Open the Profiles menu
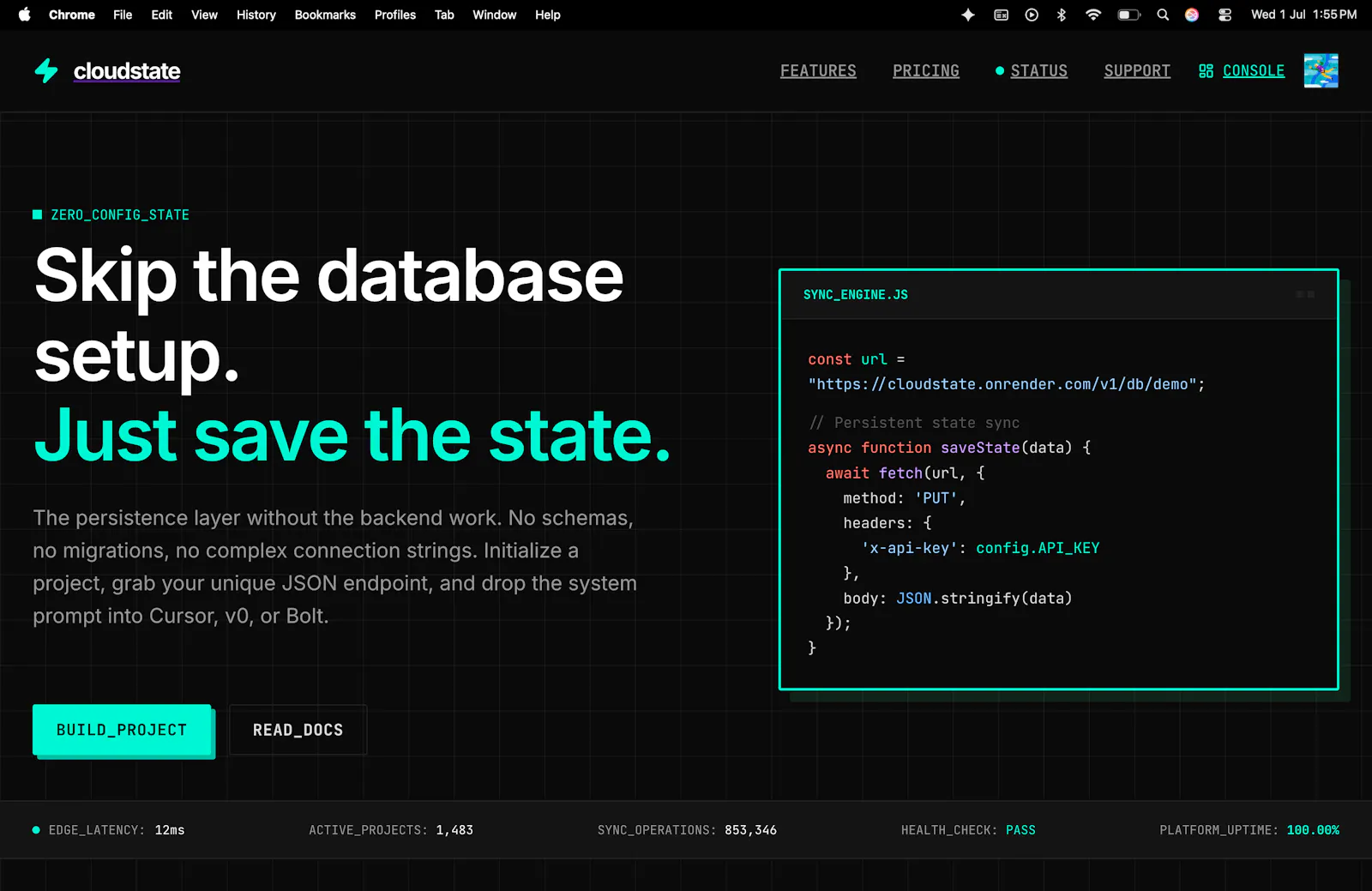Screen dimensions: 1372x891 pos(395,15)
